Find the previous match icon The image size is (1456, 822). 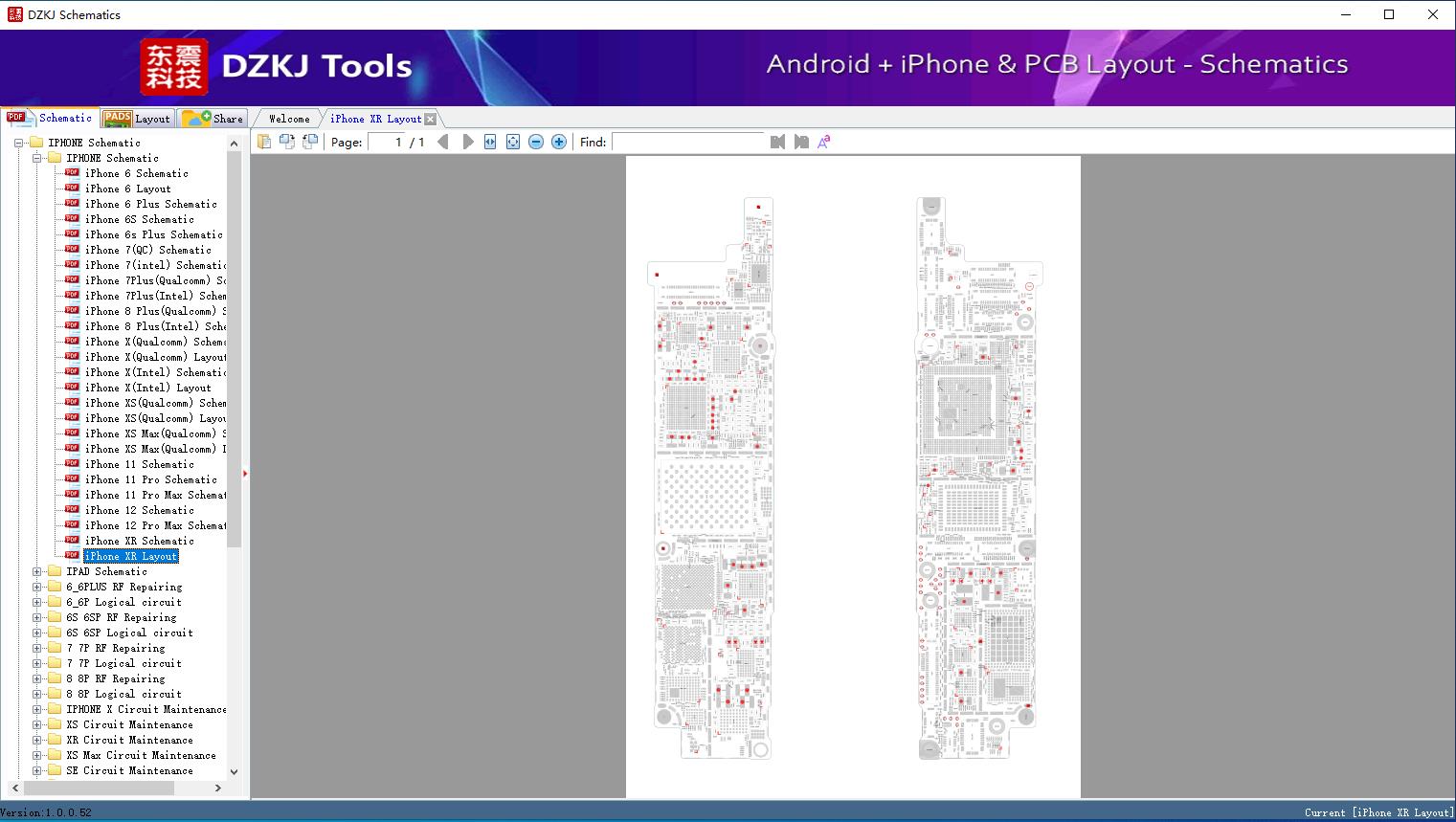pyautogui.click(x=777, y=142)
